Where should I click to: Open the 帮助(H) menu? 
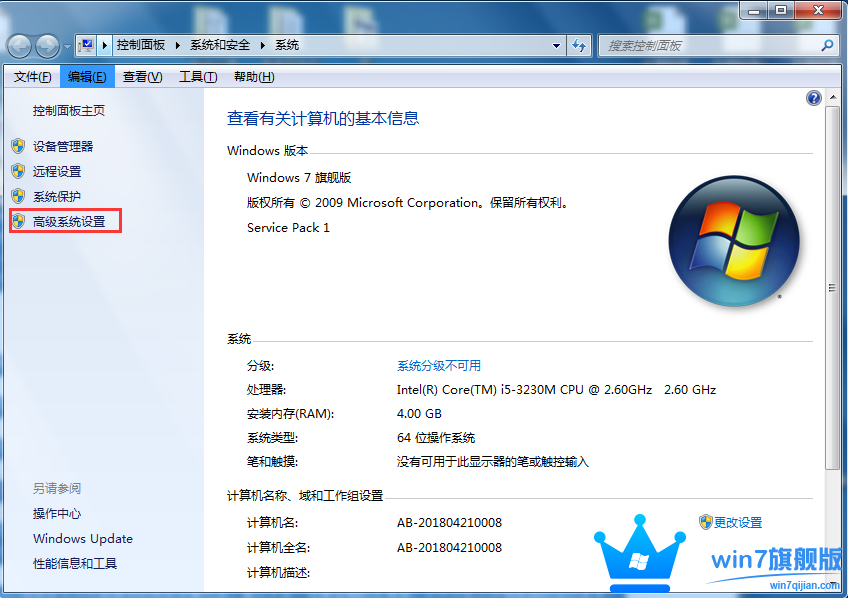pyautogui.click(x=254, y=77)
